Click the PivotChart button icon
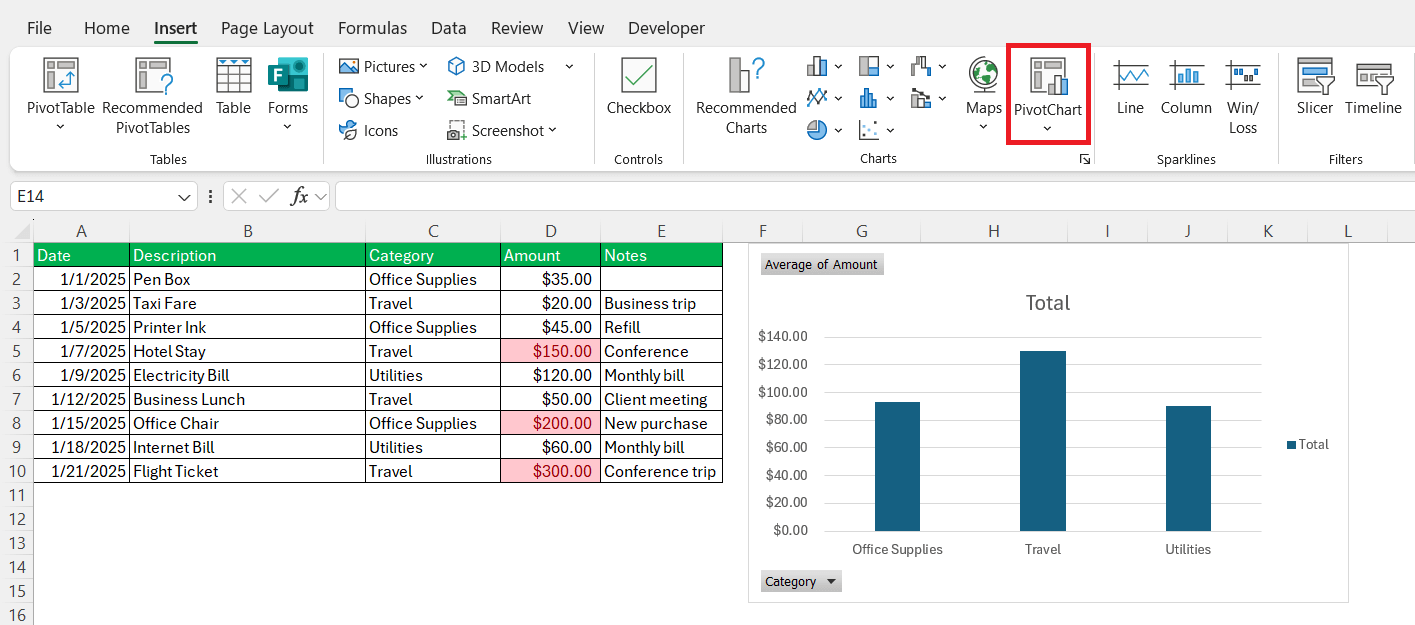1415x625 pixels. 1048,76
